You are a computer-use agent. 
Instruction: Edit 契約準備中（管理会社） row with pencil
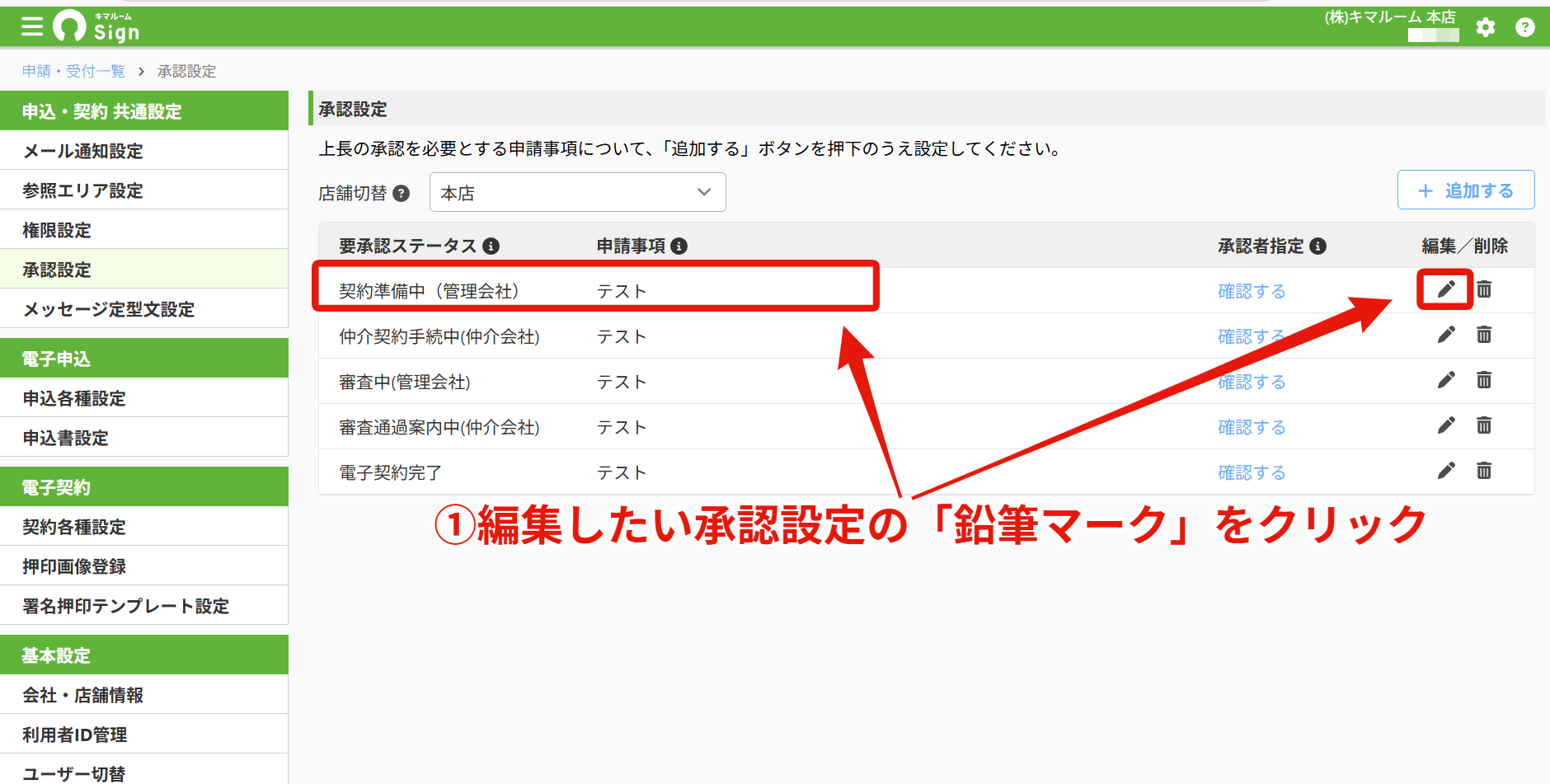(x=1446, y=289)
